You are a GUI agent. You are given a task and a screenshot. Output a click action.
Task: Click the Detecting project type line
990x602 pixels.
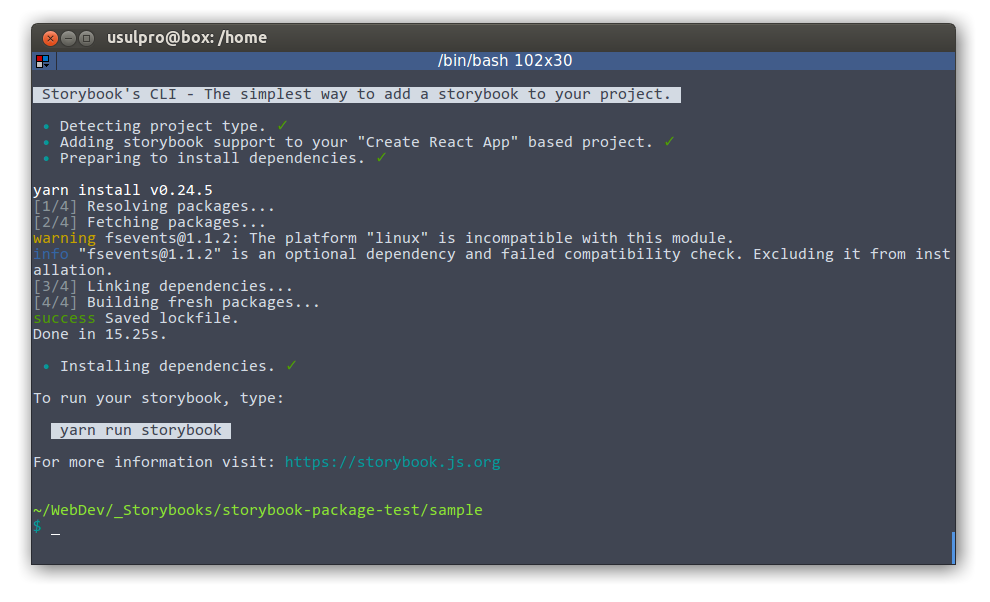[163, 126]
